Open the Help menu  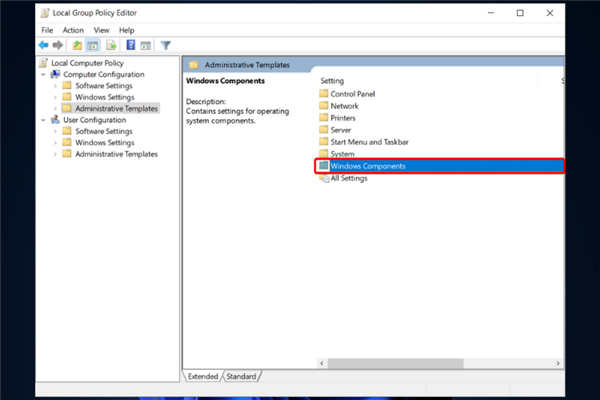click(x=126, y=30)
